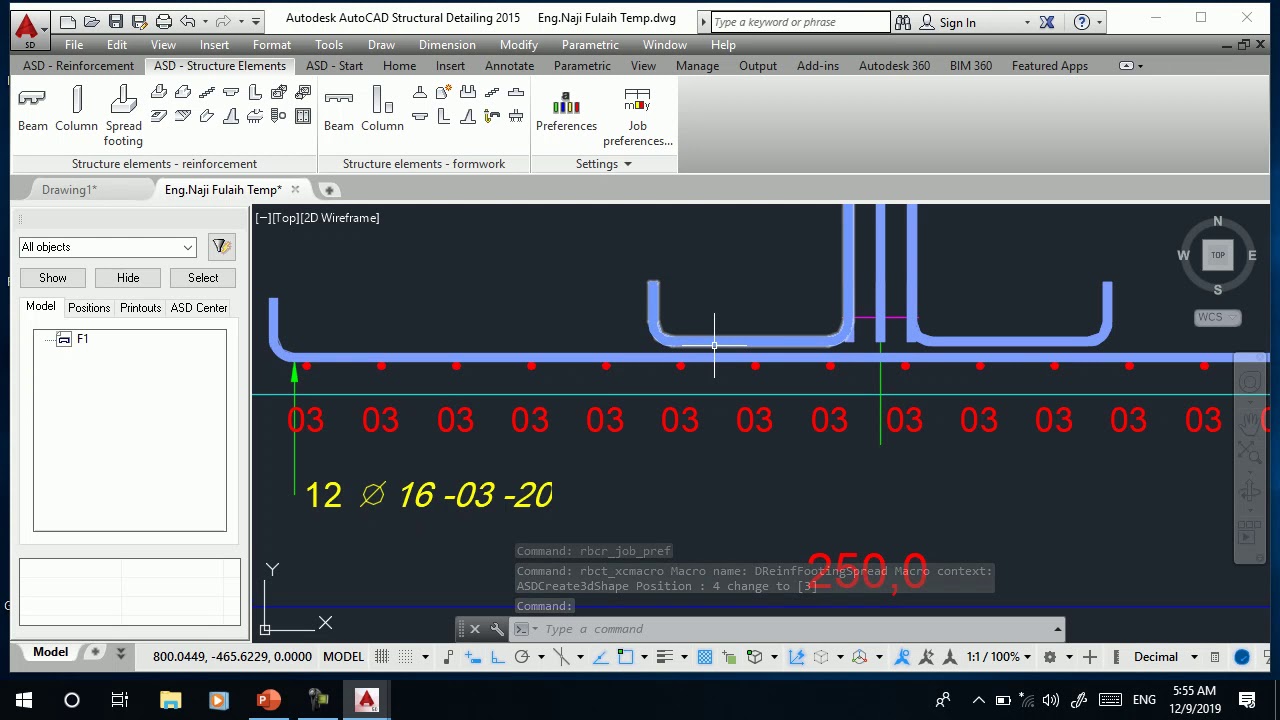Open the Modify menu
The width and height of the screenshot is (1280, 720).
(x=519, y=45)
